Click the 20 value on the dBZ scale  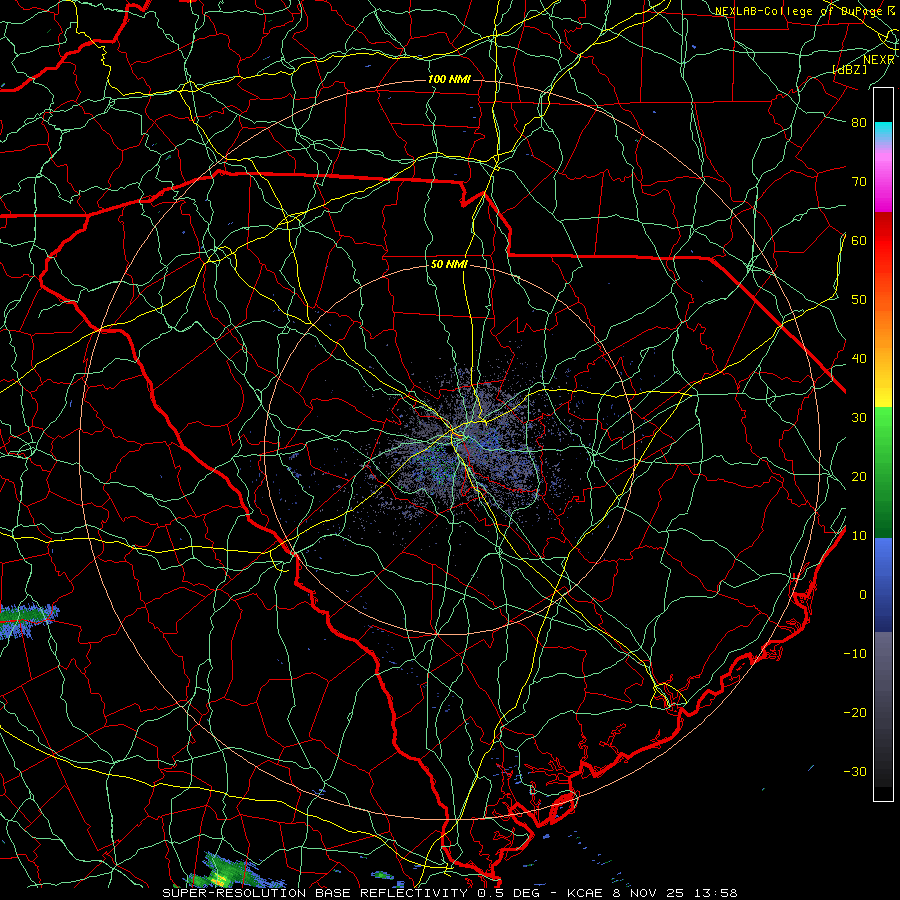[859, 477]
